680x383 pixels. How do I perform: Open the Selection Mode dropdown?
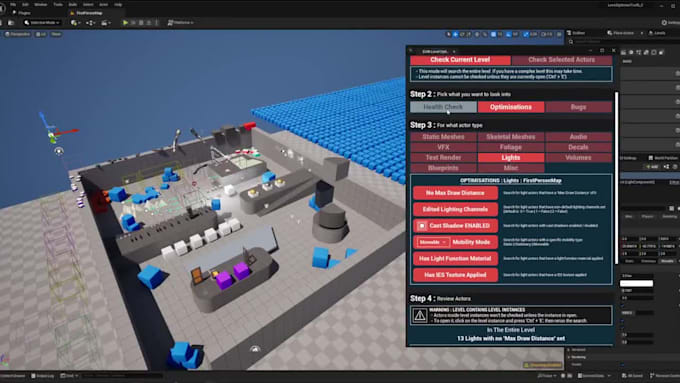42,23
